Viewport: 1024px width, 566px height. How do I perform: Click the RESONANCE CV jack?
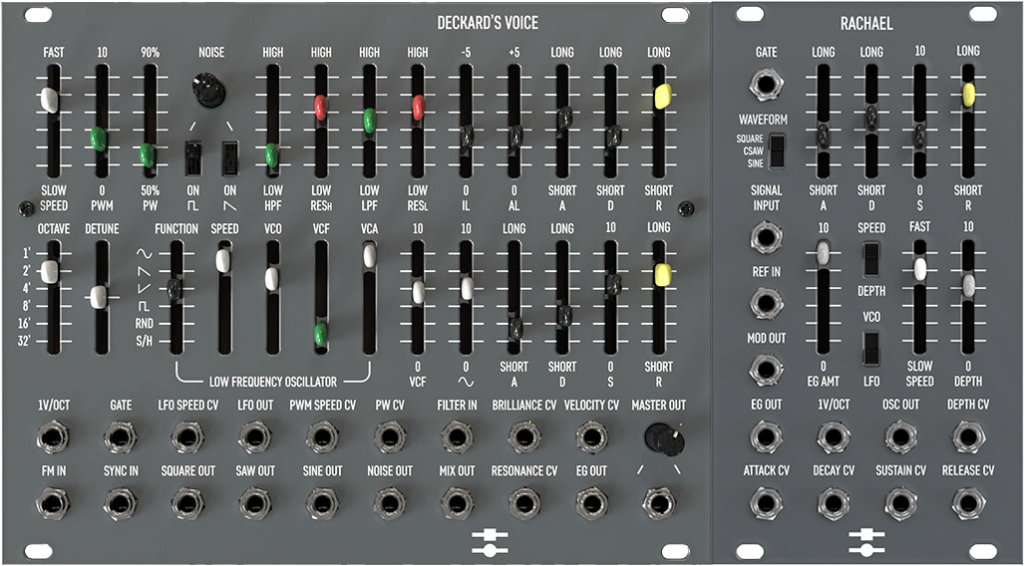tap(524, 503)
